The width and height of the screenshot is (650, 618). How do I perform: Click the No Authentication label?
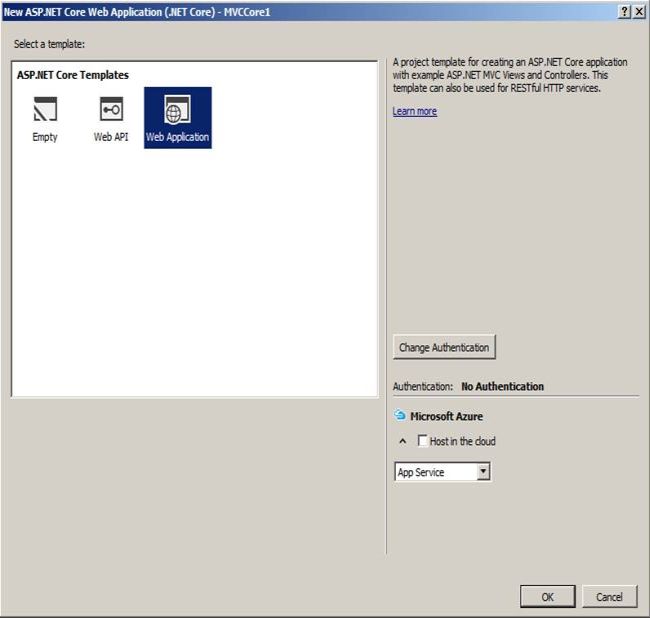(x=502, y=386)
